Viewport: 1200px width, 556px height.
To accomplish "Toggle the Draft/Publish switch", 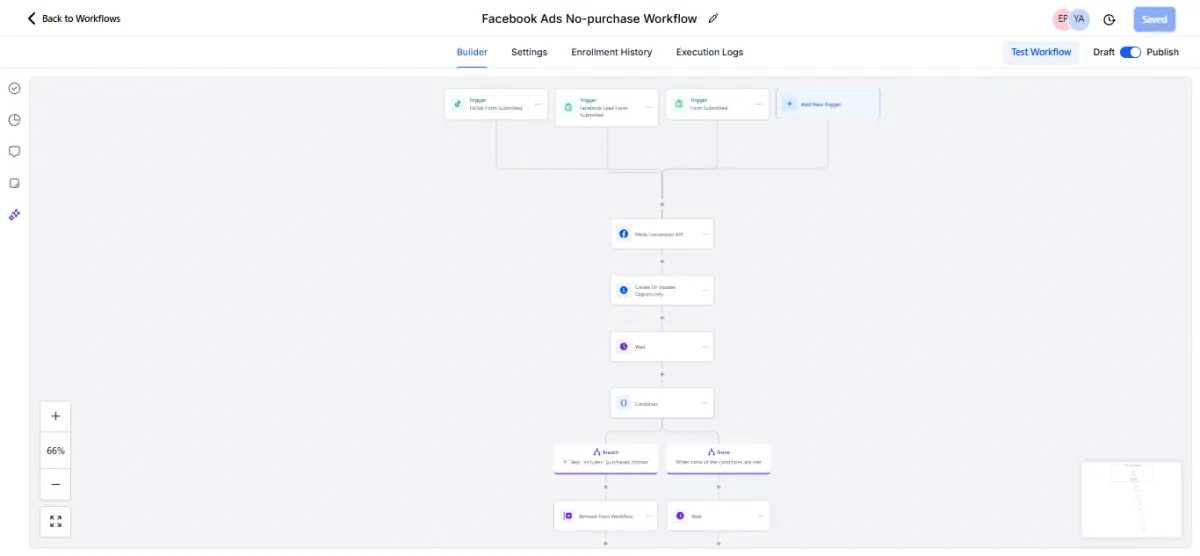I will pyautogui.click(x=1130, y=52).
